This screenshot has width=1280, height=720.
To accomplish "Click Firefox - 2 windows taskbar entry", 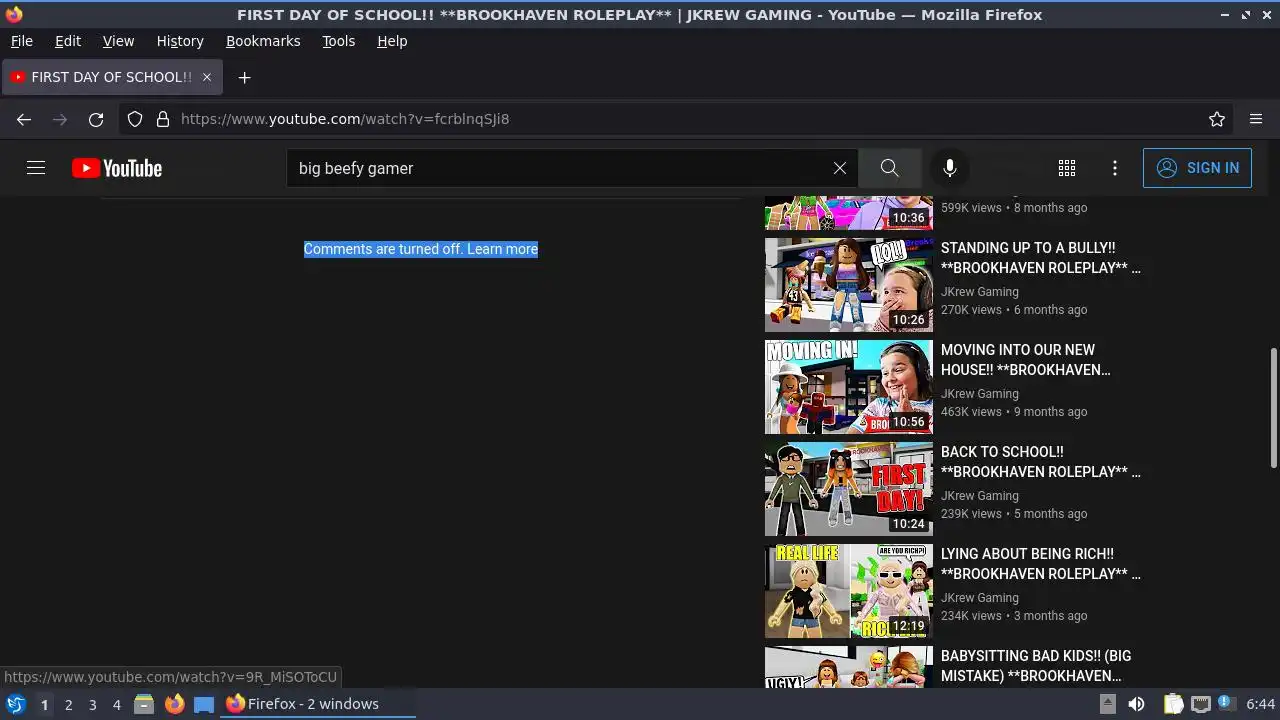I will [x=318, y=704].
